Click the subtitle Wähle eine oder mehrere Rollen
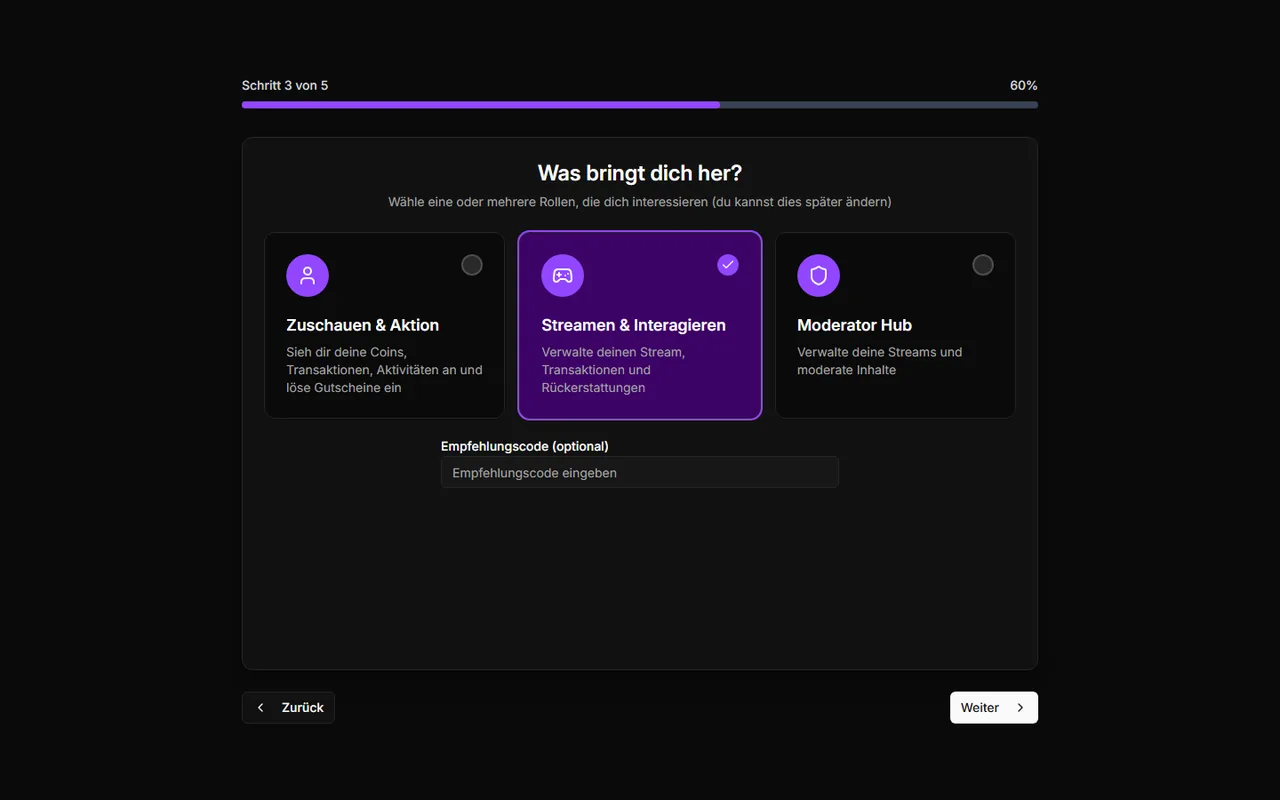 640,202
